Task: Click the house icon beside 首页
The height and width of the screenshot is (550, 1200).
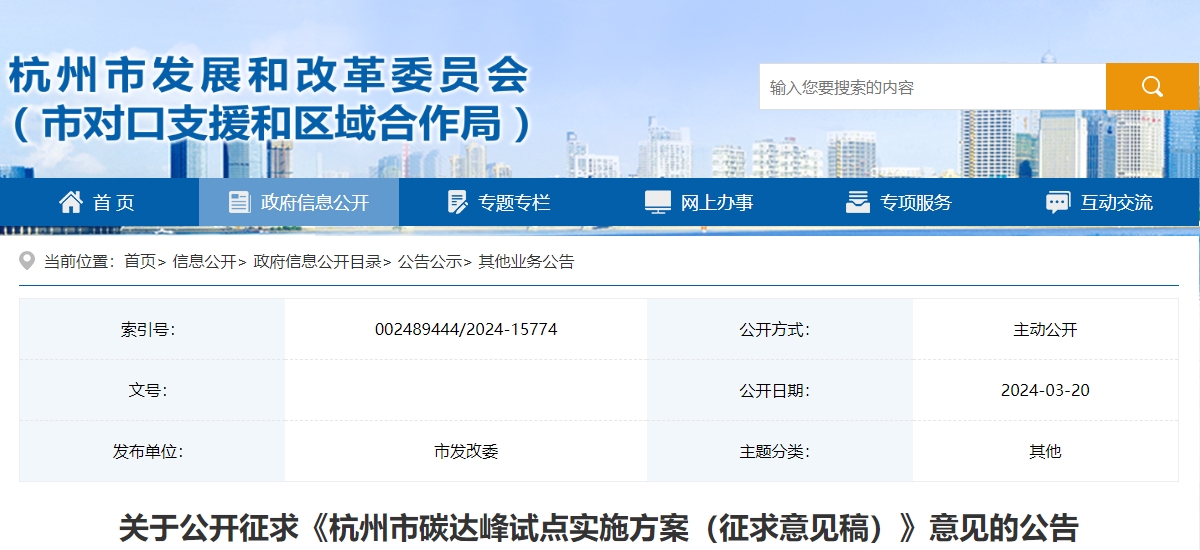Action: tap(71, 202)
